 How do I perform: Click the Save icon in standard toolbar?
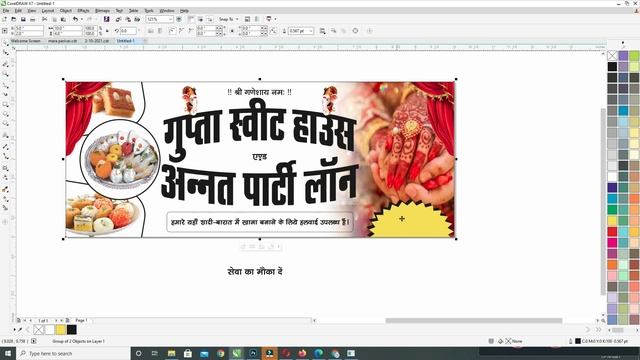coord(23,19)
